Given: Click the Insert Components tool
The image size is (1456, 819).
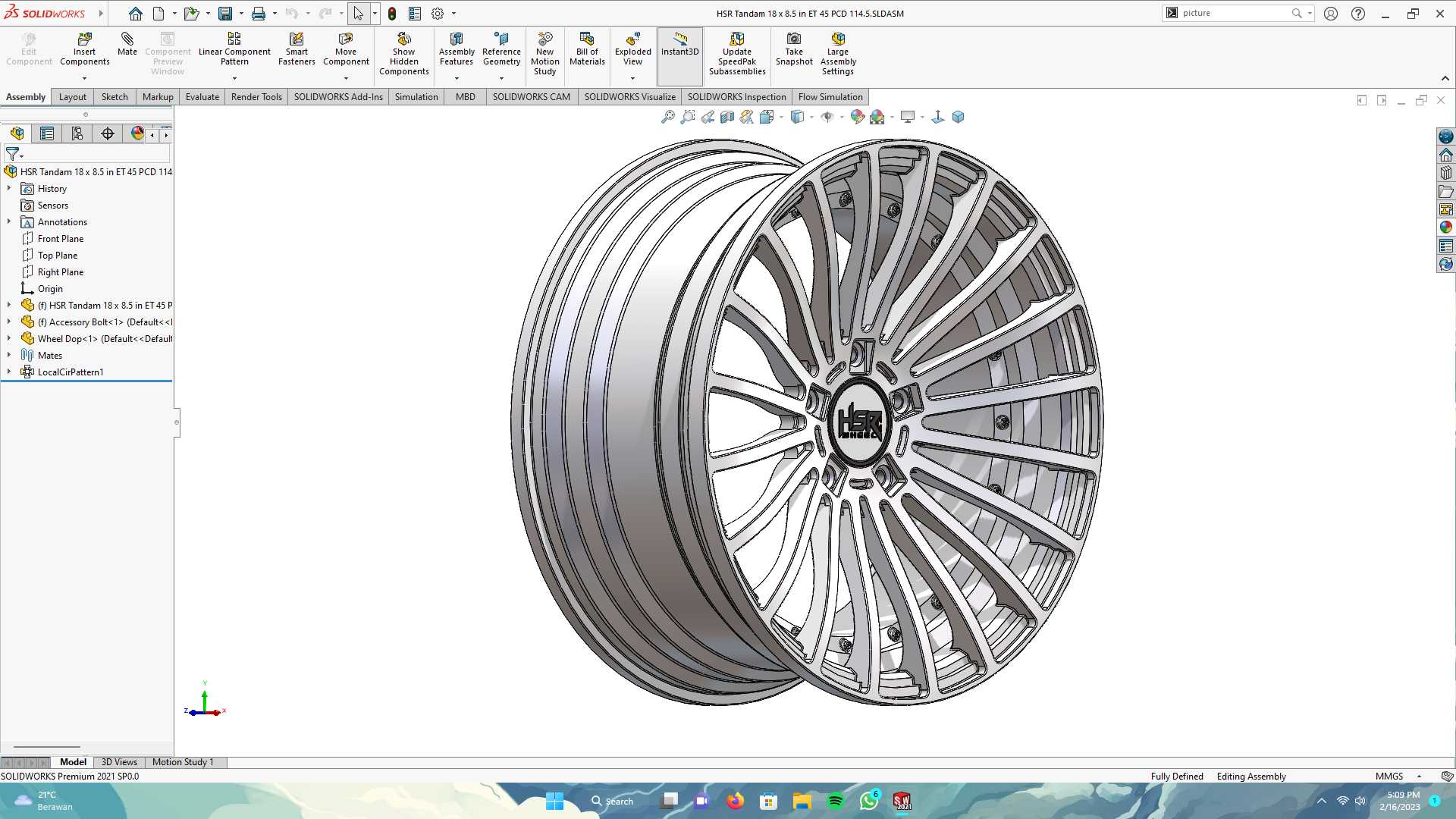Looking at the screenshot, I should pos(85,49).
